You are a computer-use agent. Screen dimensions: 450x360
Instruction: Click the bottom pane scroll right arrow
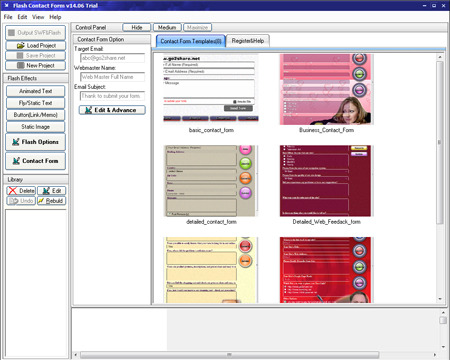click(x=435, y=355)
